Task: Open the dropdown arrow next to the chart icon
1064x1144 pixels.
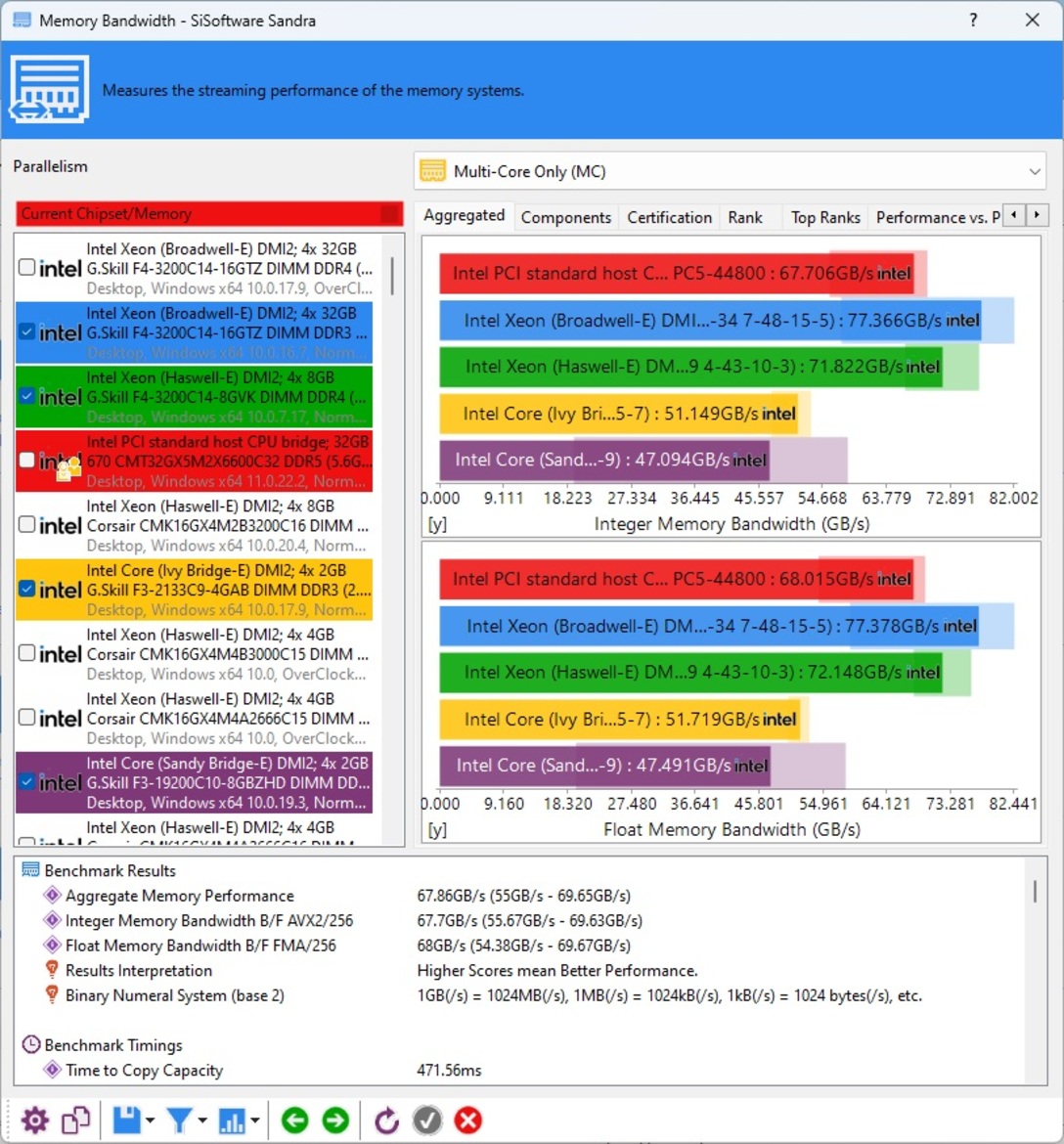Action: pos(254,1121)
